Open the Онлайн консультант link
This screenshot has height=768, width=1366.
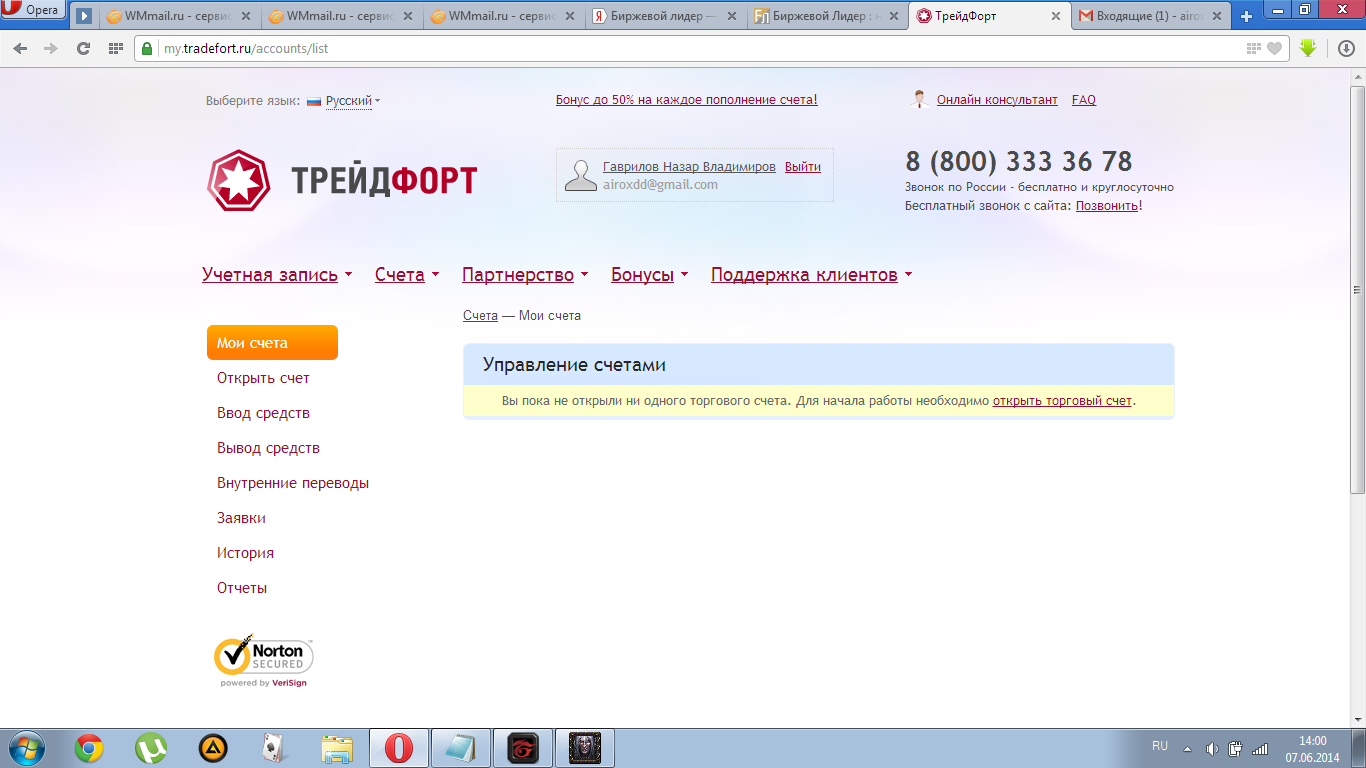(x=997, y=100)
